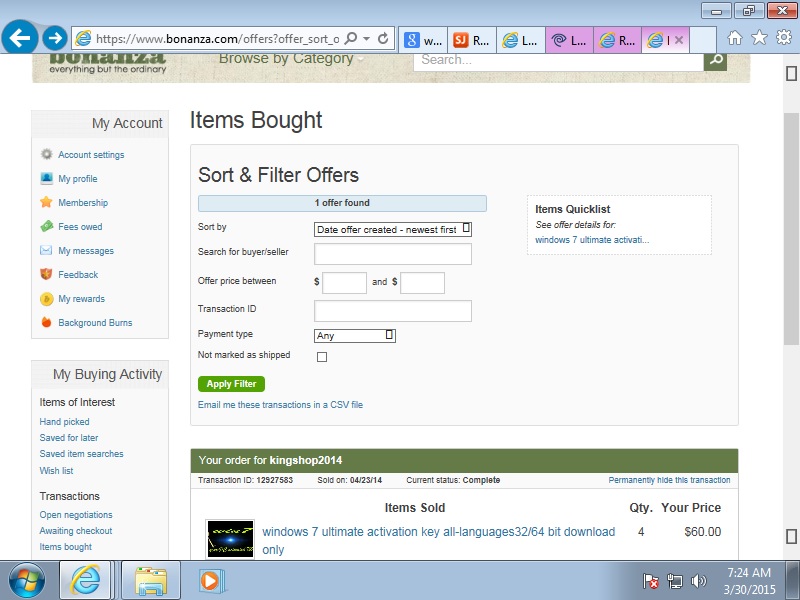This screenshot has width=800, height=600.
Task: Open the Fees owed link
Action: [x=80, y=227]
